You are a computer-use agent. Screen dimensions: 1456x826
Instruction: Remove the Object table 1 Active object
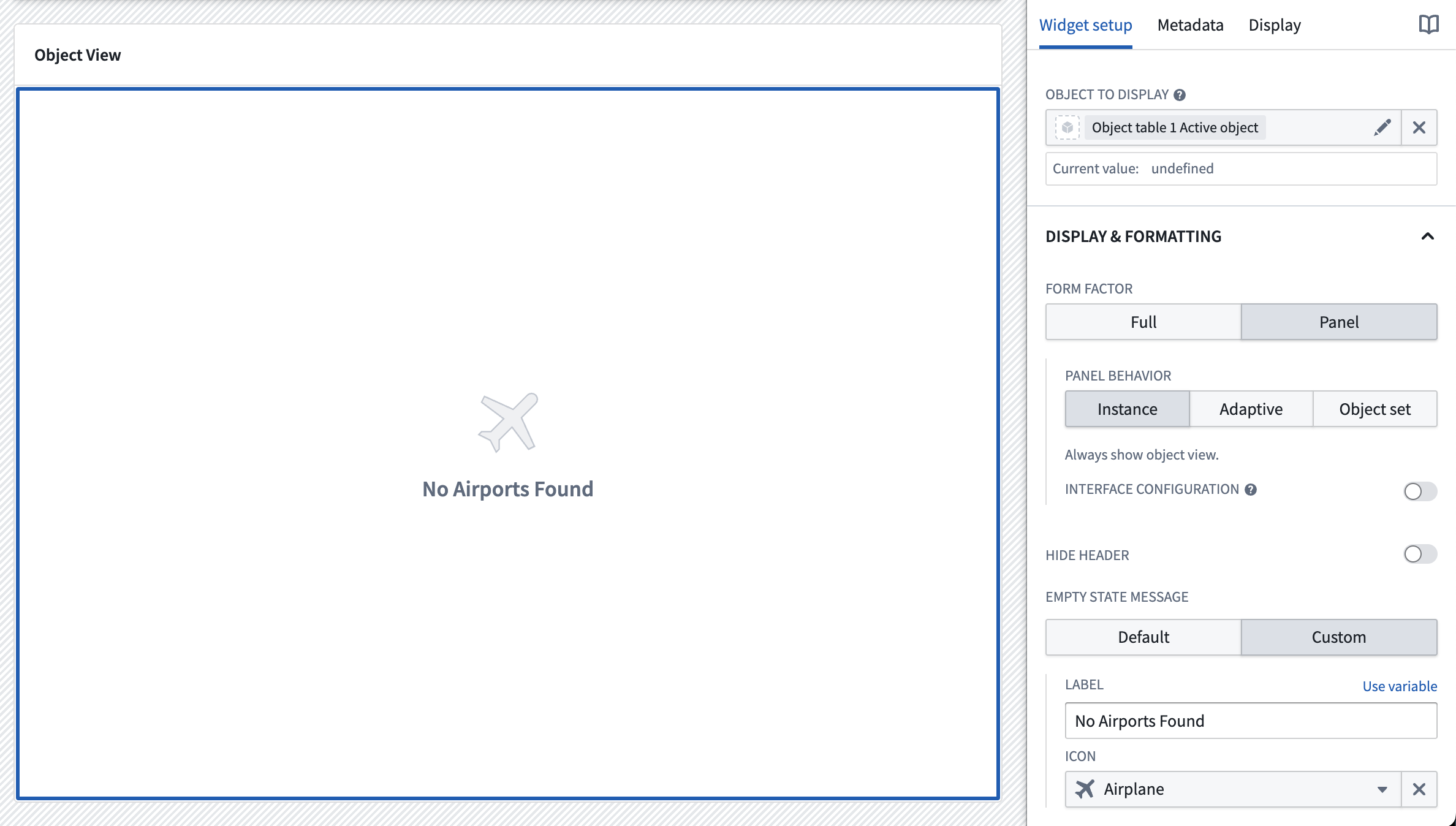[1419, 127]
